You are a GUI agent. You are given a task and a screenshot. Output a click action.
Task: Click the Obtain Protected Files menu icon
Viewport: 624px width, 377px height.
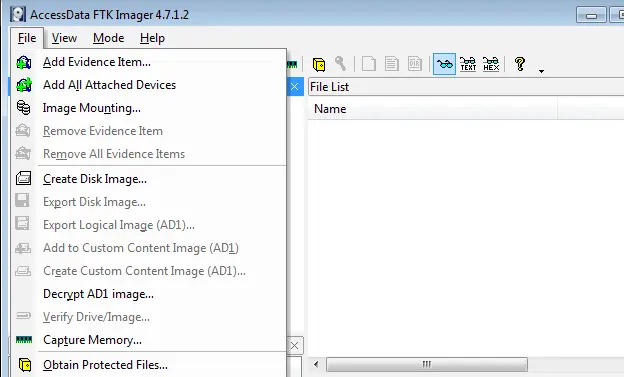[25, 364]
